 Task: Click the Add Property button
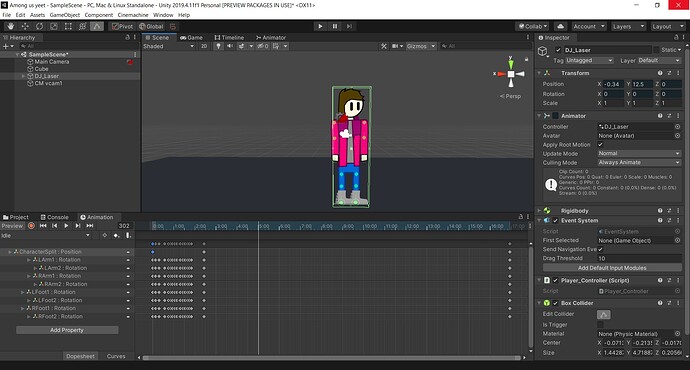click(x=67, y=330)
